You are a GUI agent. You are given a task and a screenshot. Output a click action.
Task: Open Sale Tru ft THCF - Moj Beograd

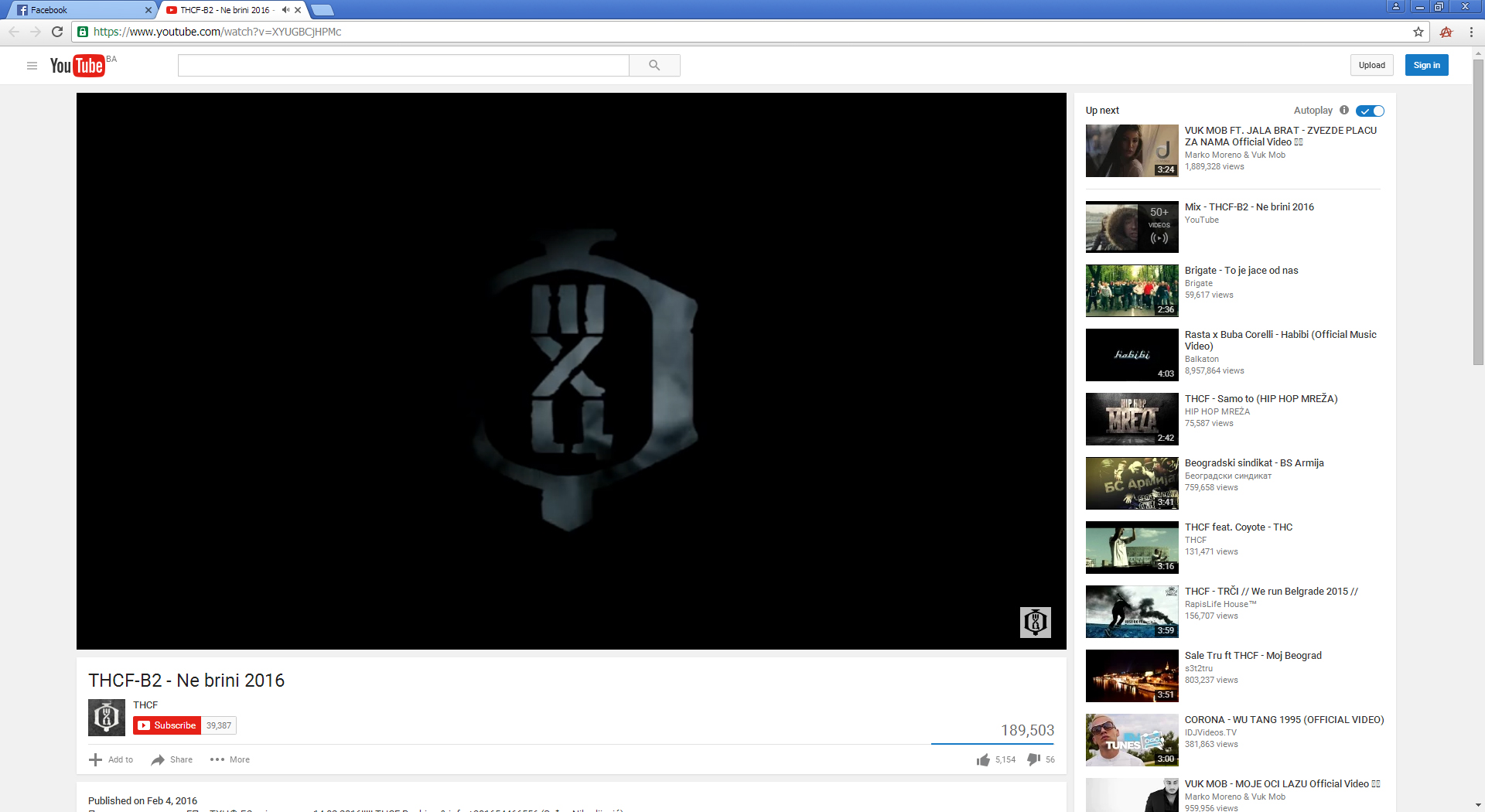(x=1253, y=656)
